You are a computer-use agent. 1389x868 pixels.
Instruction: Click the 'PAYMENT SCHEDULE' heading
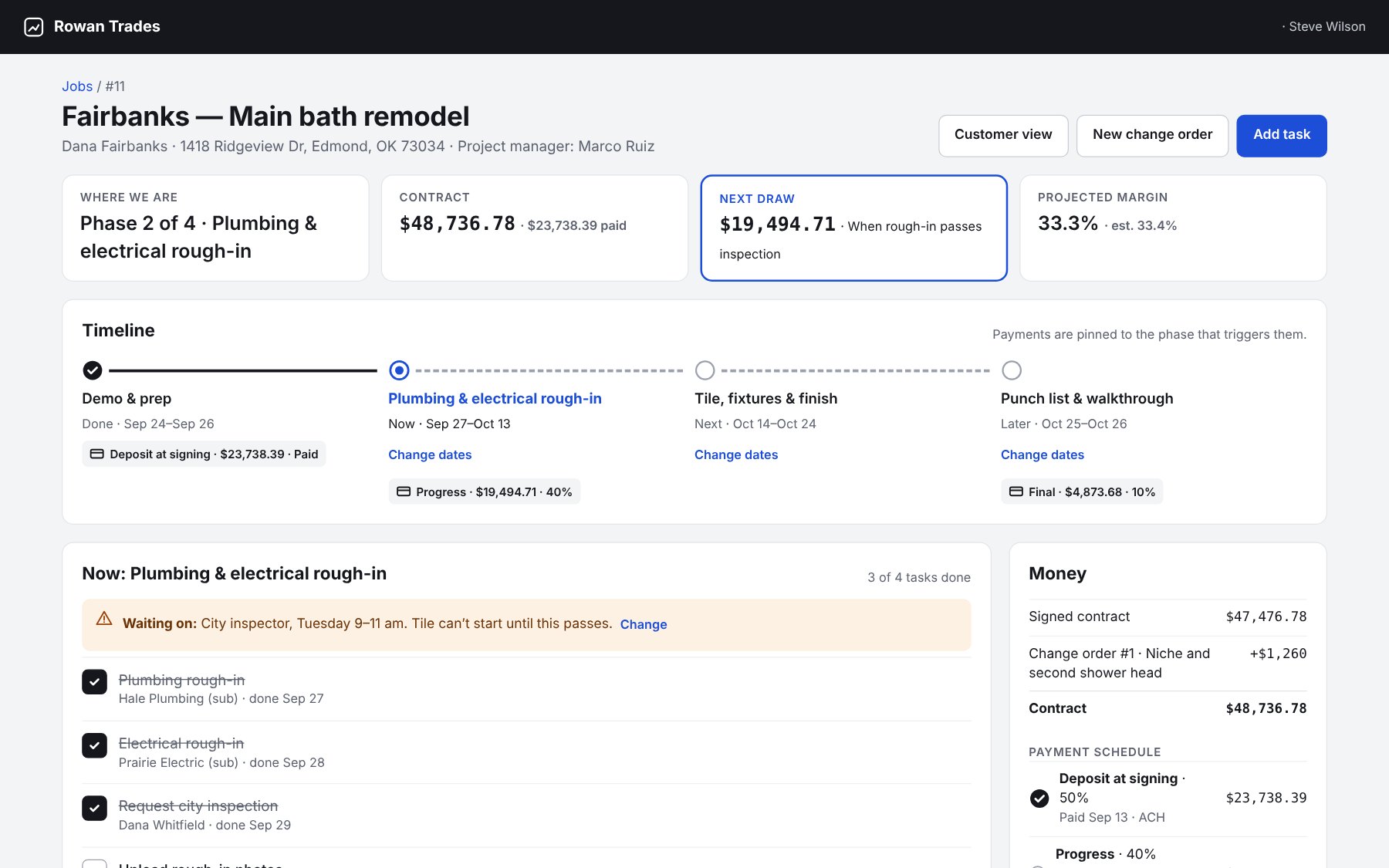tap(1094, 751)
